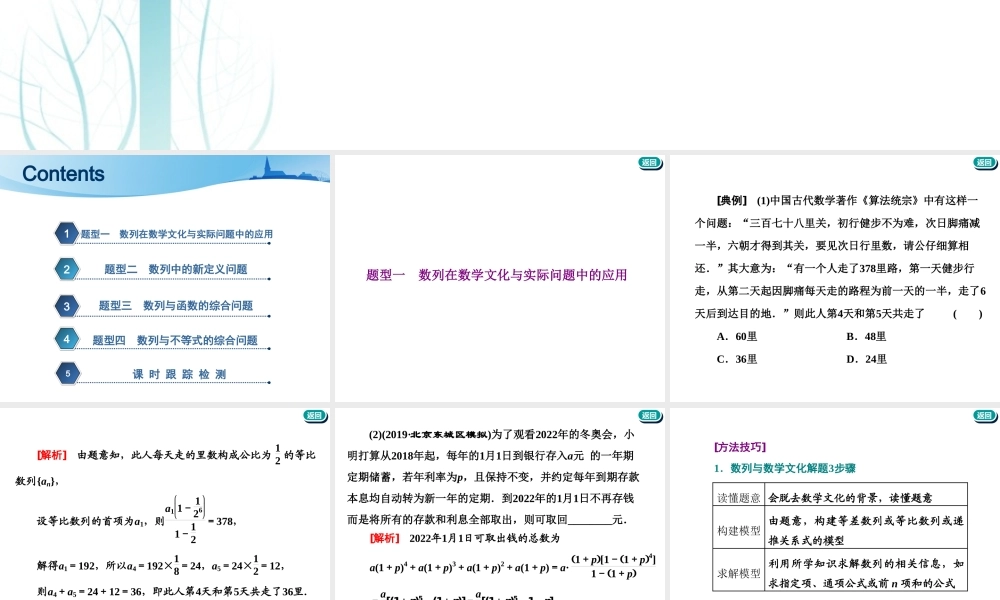
Task: Select the numbered hexagon icon 1 in Contents
Action: [x=68, y=232]
